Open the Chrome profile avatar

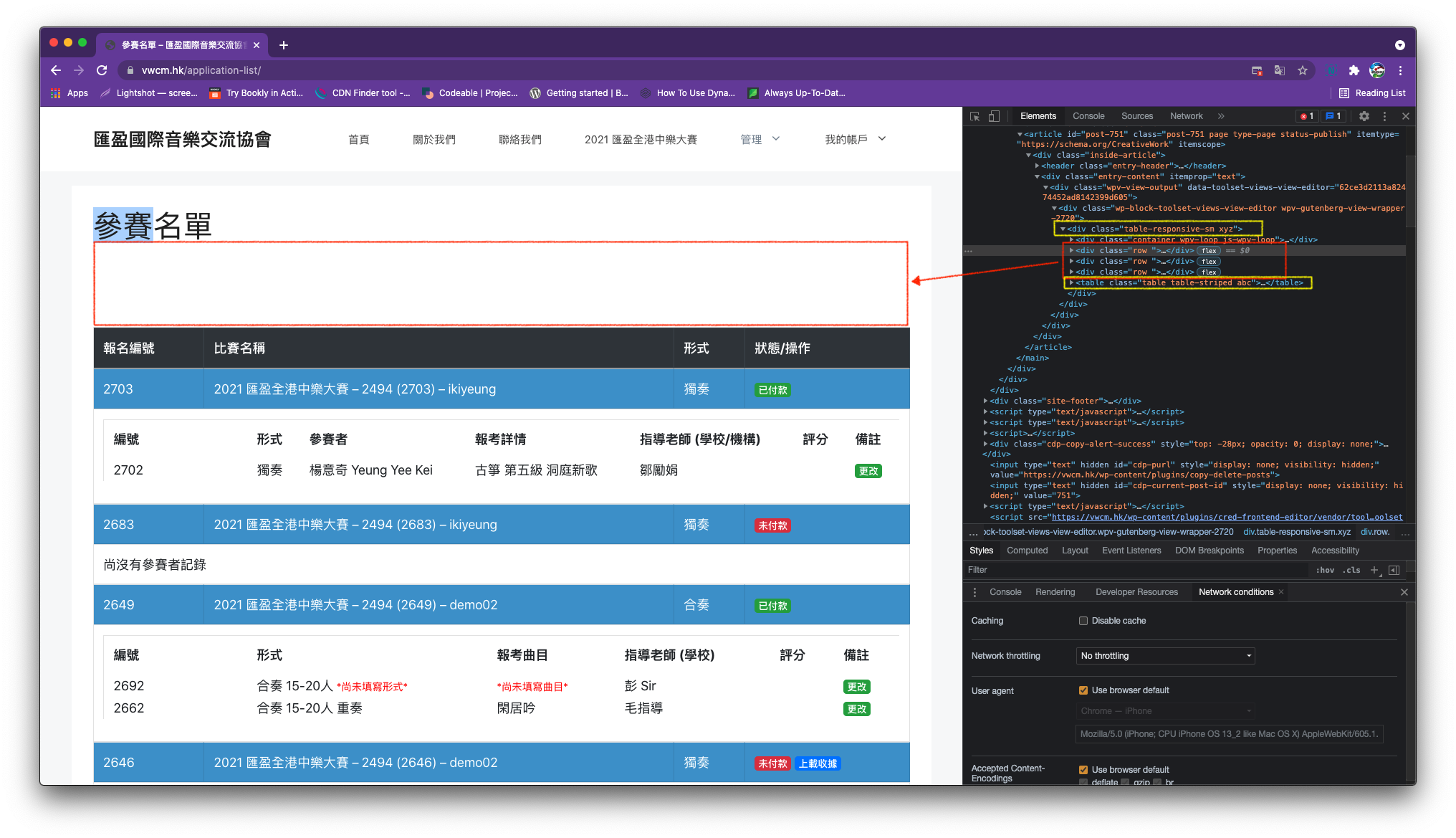(x=1377, y=70)
